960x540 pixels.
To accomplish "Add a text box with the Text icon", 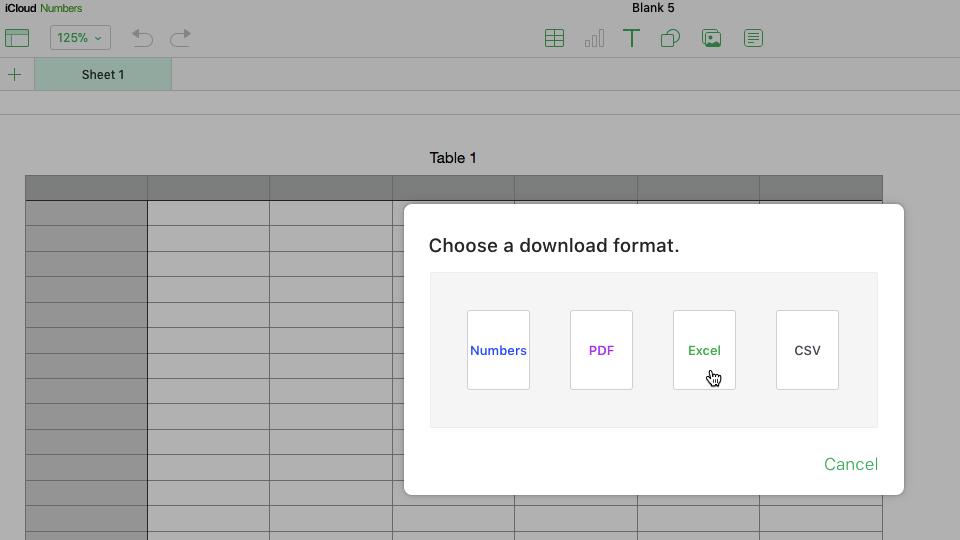I will 631,38.
